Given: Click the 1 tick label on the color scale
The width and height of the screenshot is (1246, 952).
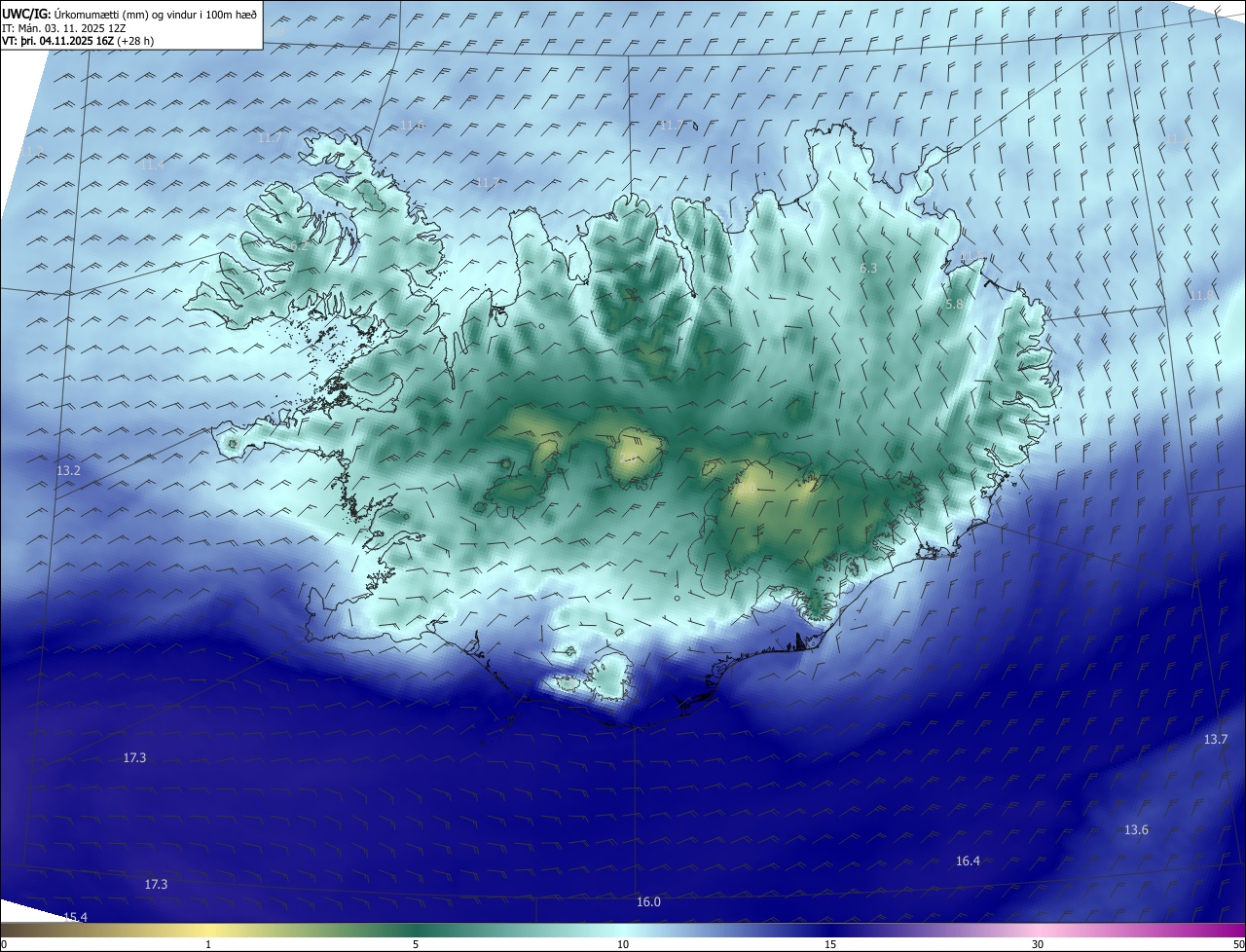Looking at the screenshot, I should click(x=208, y=944).
